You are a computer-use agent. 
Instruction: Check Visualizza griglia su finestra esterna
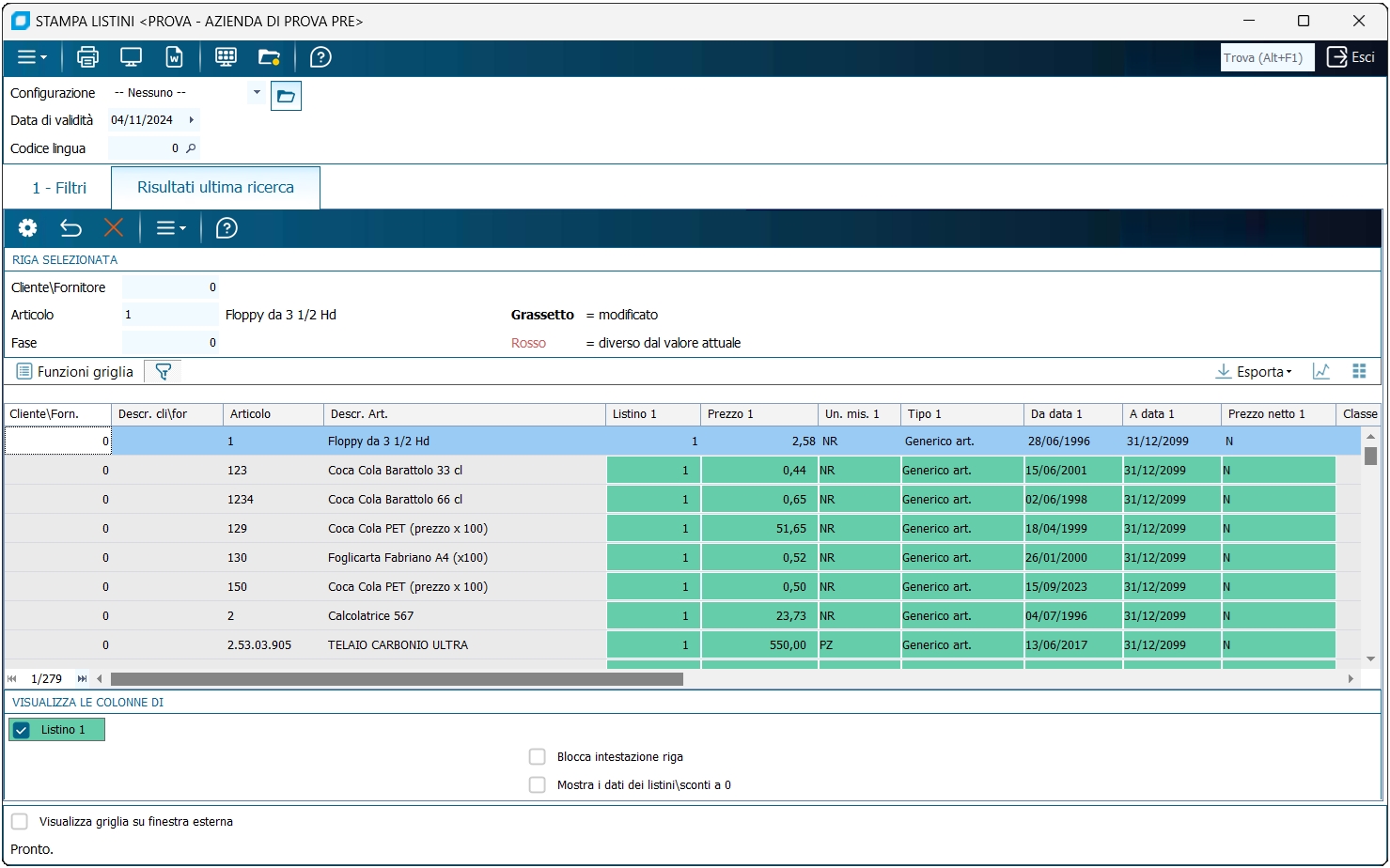pyautogui.click(x=20, y=822)
